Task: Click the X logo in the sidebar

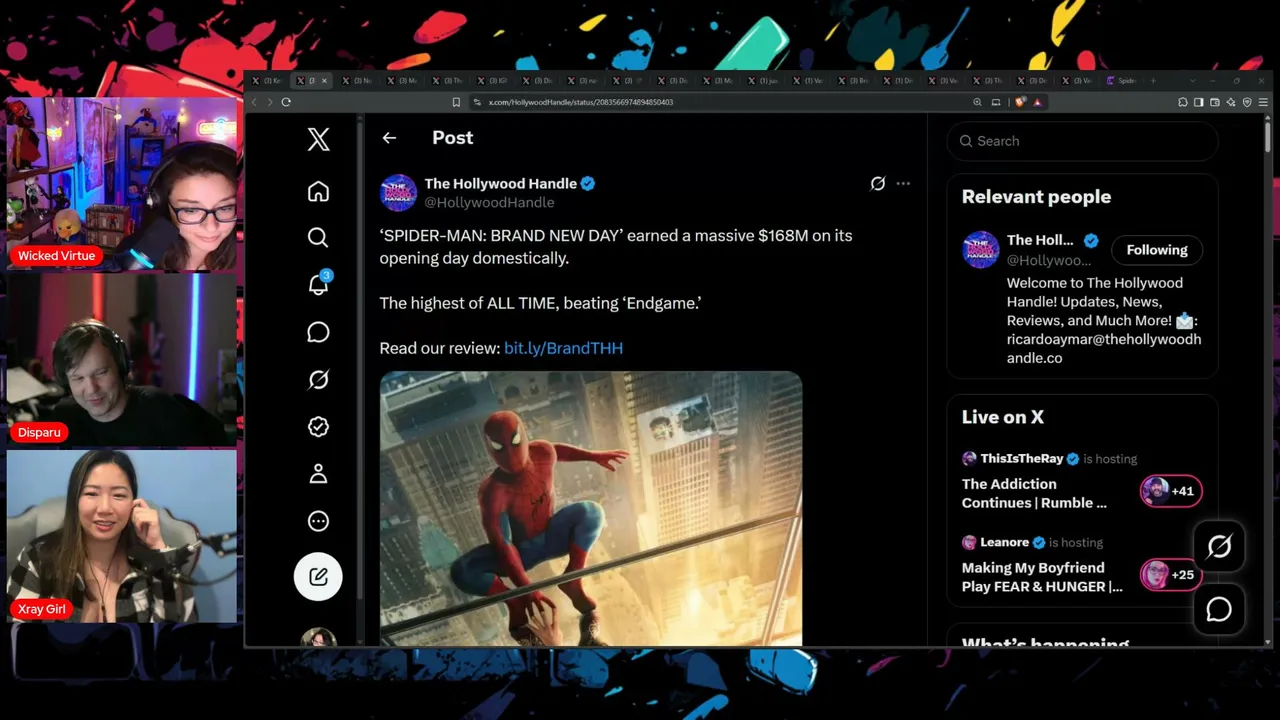Action: pyautogui.click(x=318, y=139)
